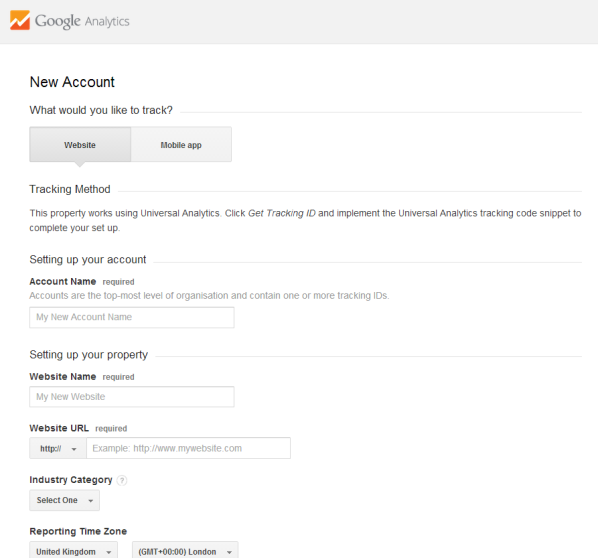This screenshot has width=598, height=558.
Task: Expand the (GMT+00:00) London time zone dropdown
Action: [185, 552]
